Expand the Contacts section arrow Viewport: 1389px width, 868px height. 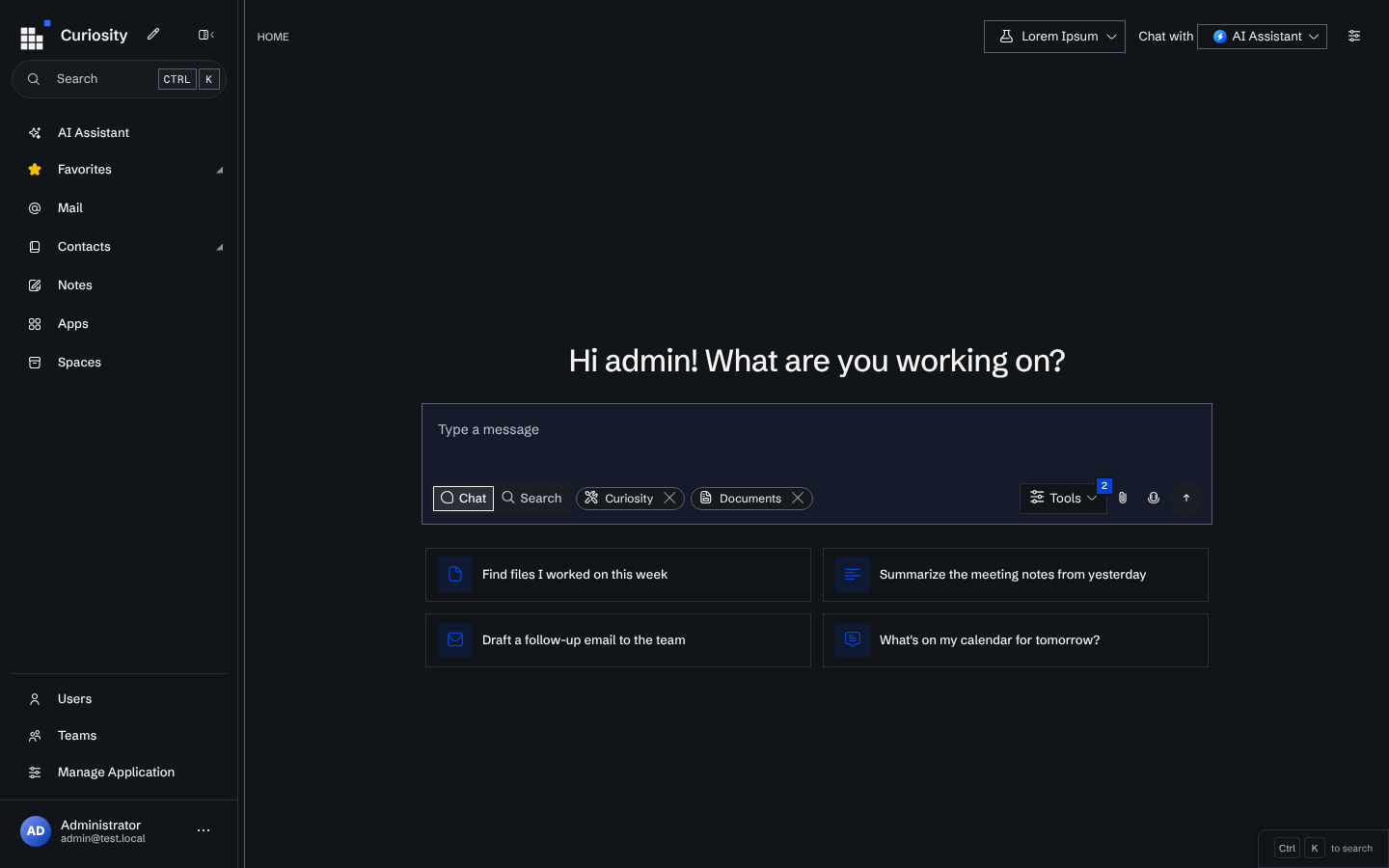(220, 247)
